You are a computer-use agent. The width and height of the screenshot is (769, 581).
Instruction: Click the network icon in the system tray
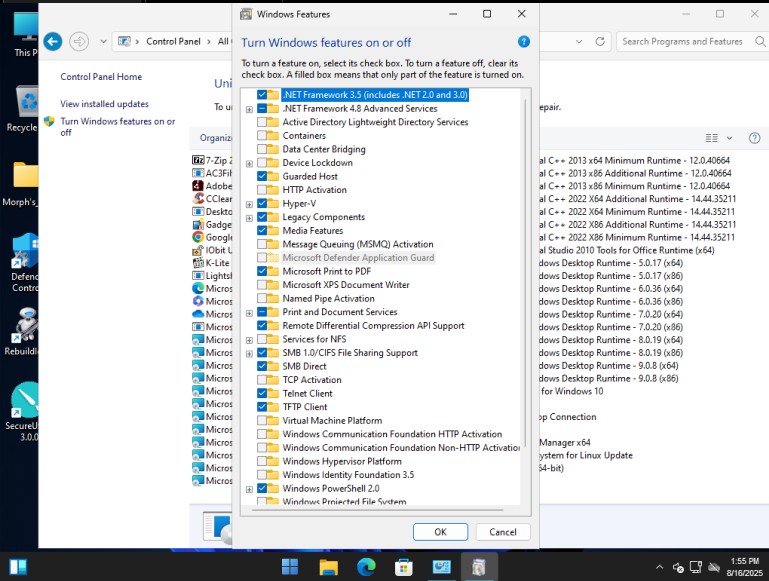[x=695, y=567]
